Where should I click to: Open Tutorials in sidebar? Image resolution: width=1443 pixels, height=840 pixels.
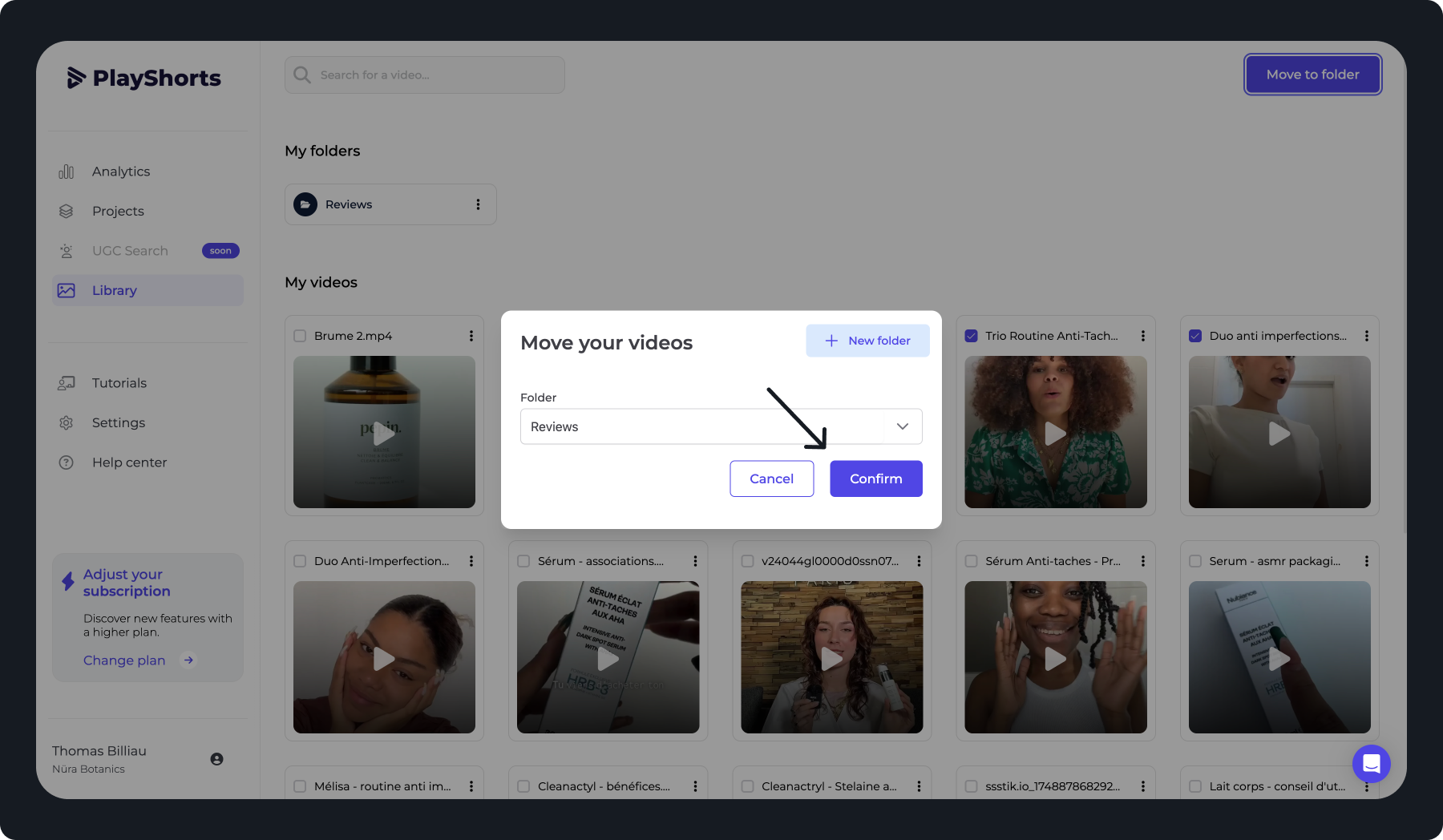pos(148,383)
